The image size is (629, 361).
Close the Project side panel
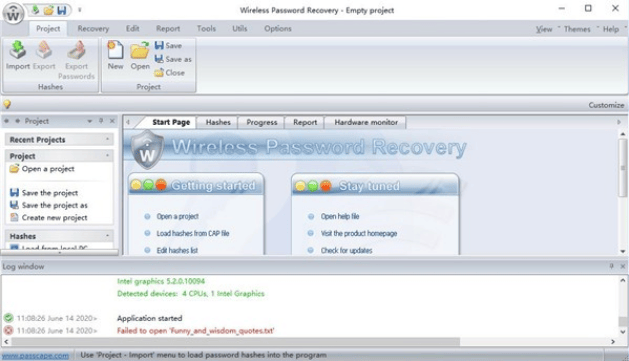coord(112,121)
